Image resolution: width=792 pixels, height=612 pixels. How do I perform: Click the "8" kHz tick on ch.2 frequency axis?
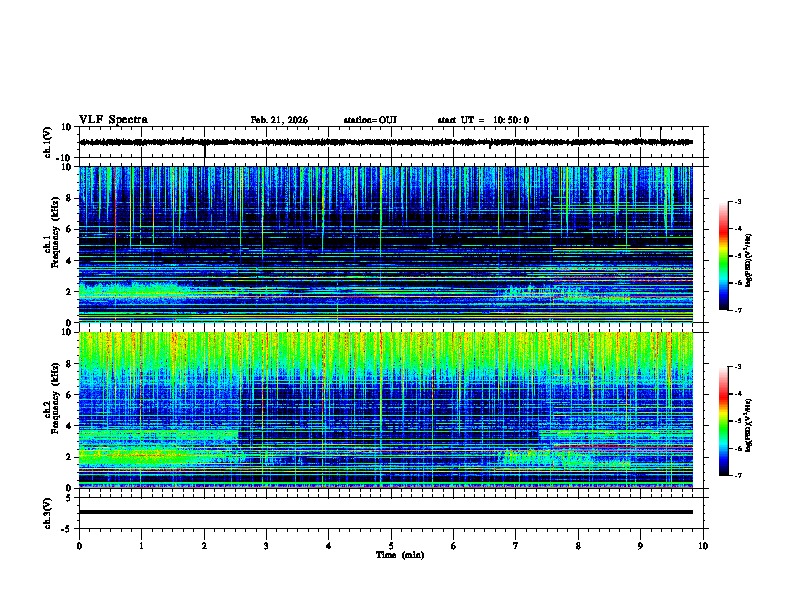coord(70,364)
